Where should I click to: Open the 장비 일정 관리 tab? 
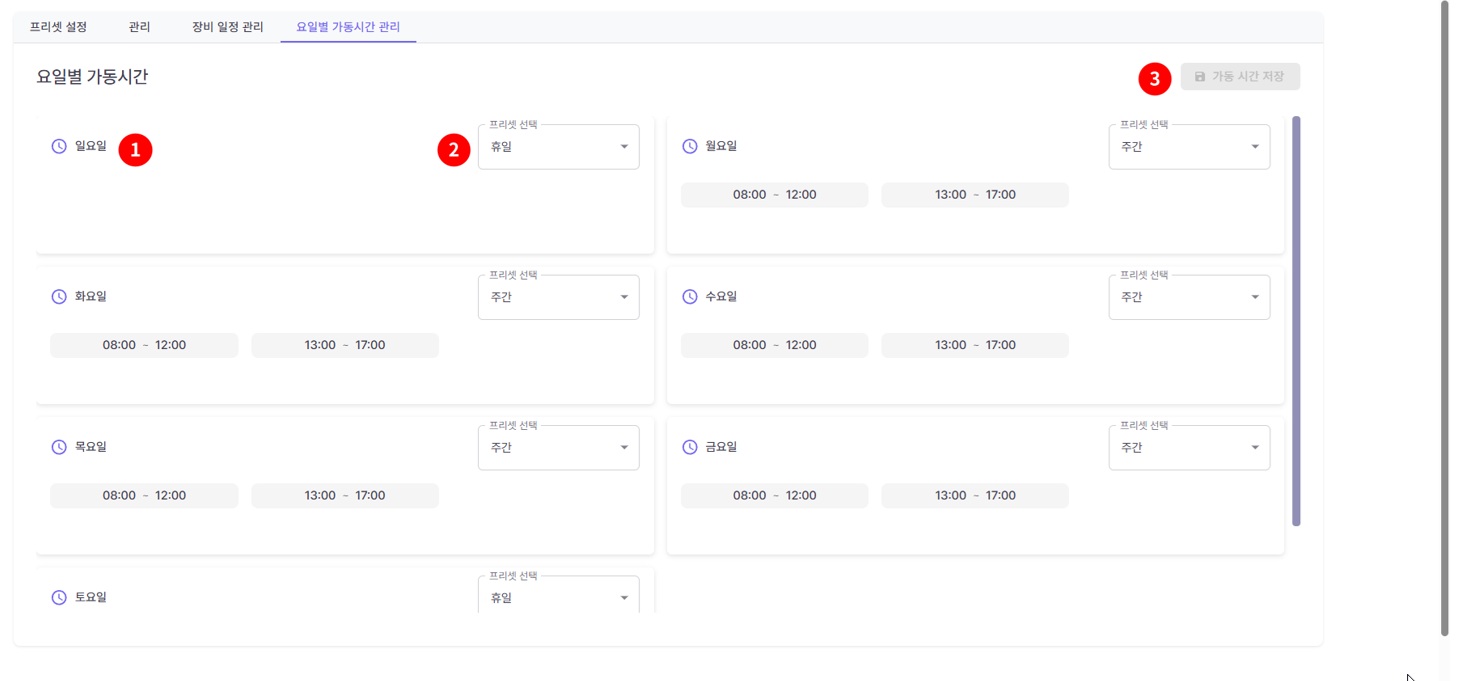[227, 27]
